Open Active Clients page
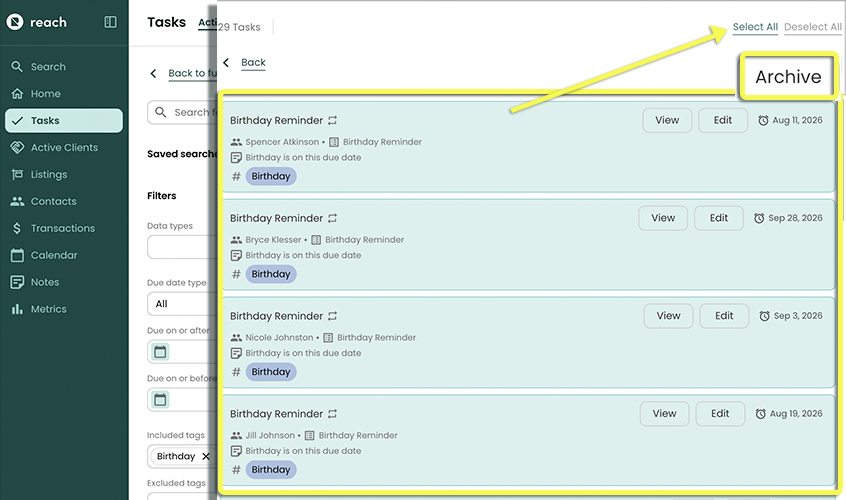The height and width of the screenshot is (500, 846). click(x=64, y=148)
